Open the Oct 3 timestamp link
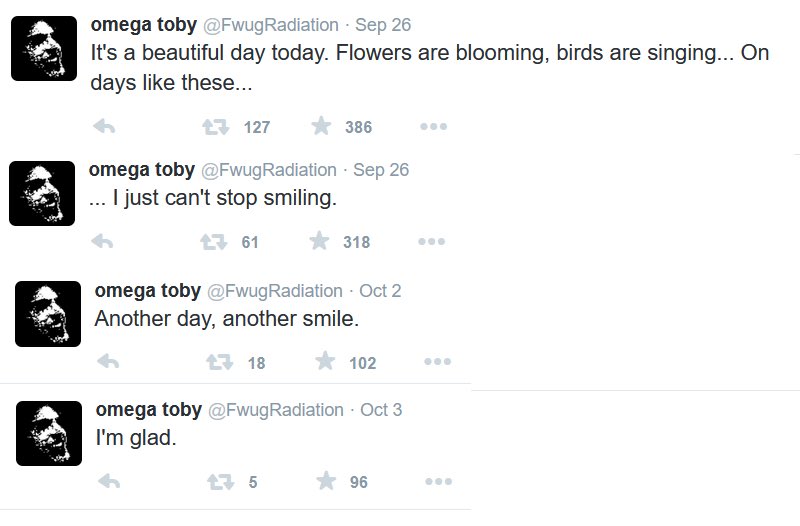The image size is (800, 526). (381, 410)
